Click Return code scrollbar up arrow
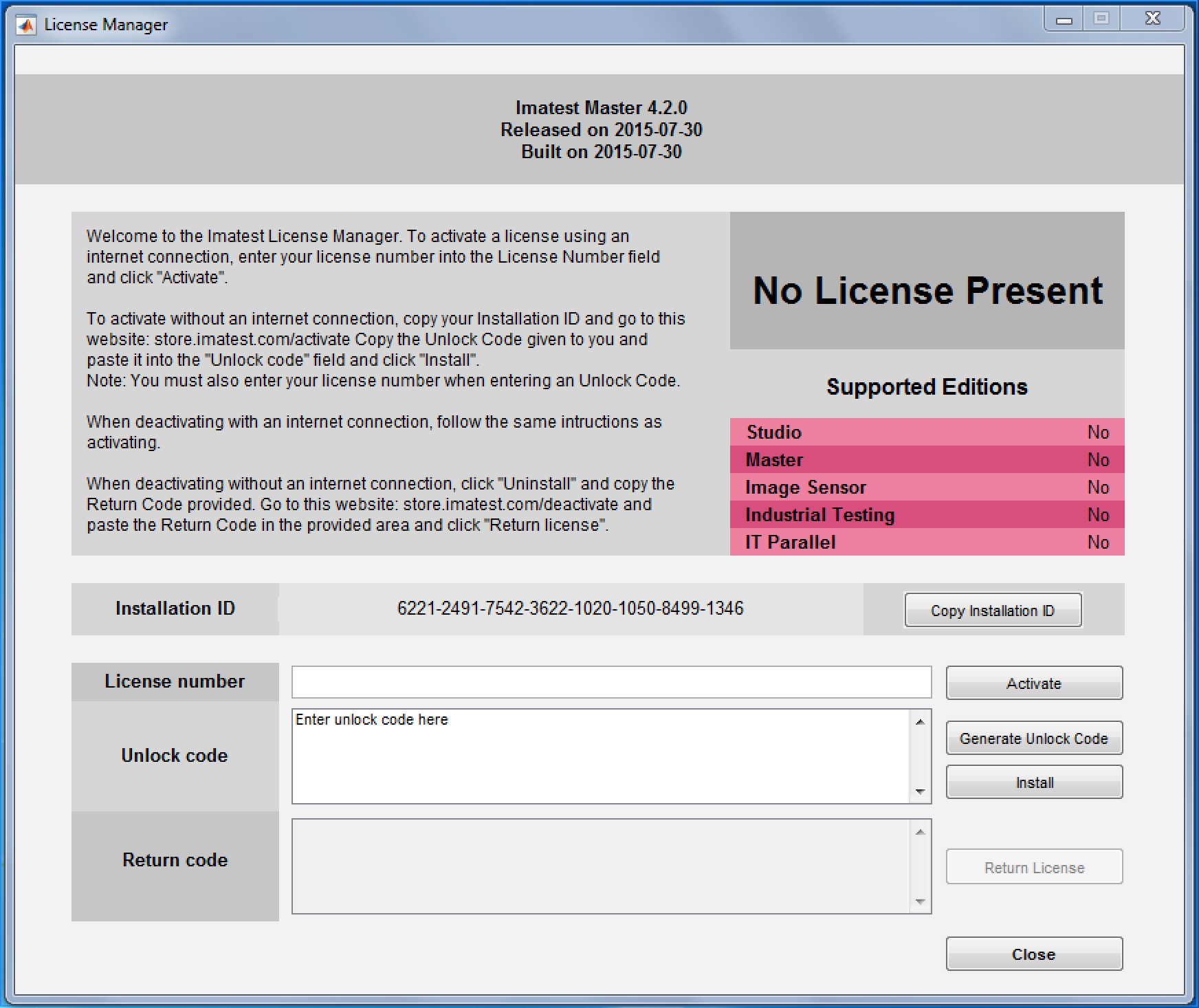 (920, 832)
